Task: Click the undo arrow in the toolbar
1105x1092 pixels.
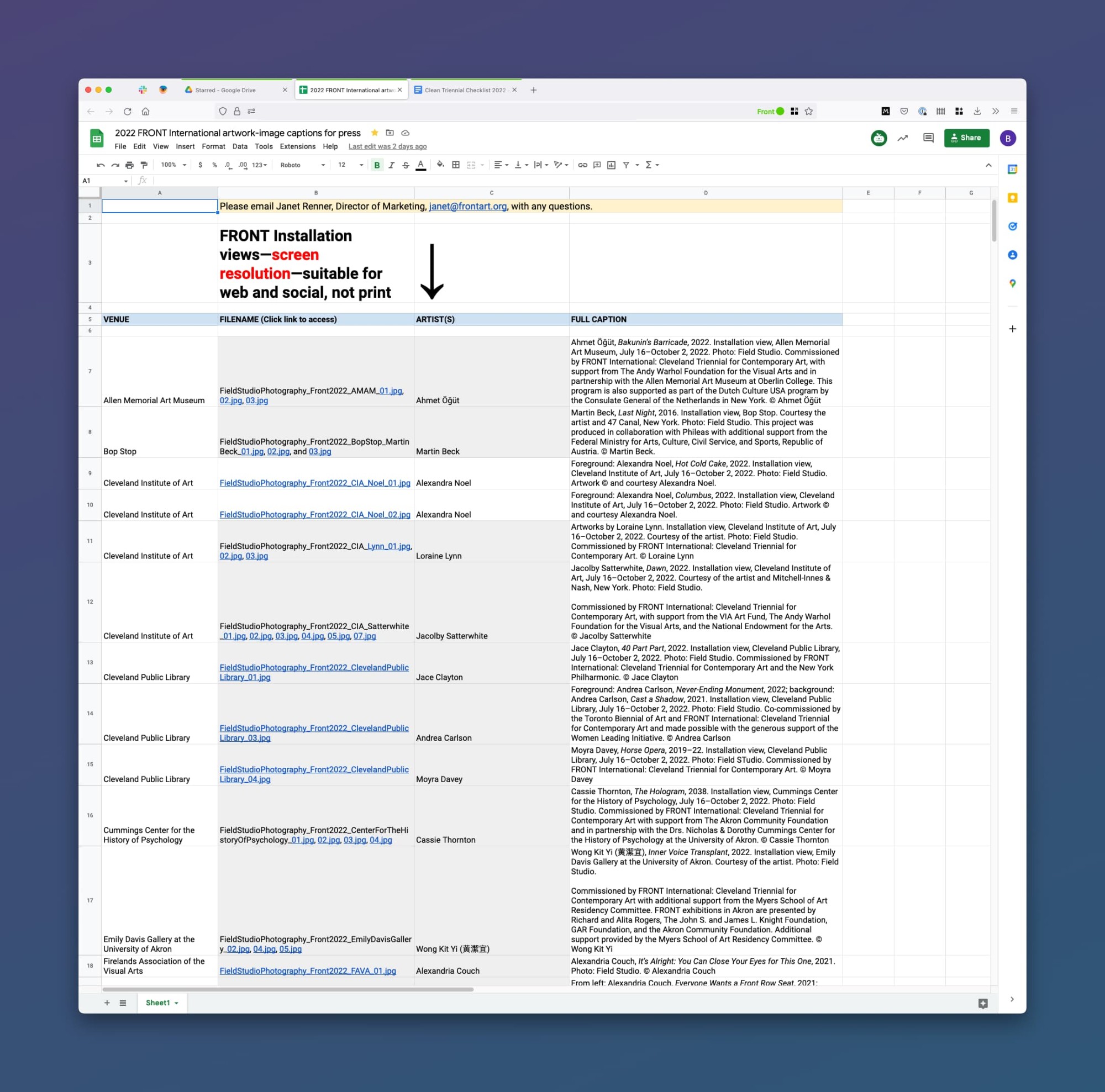Action: pos(101,165)
